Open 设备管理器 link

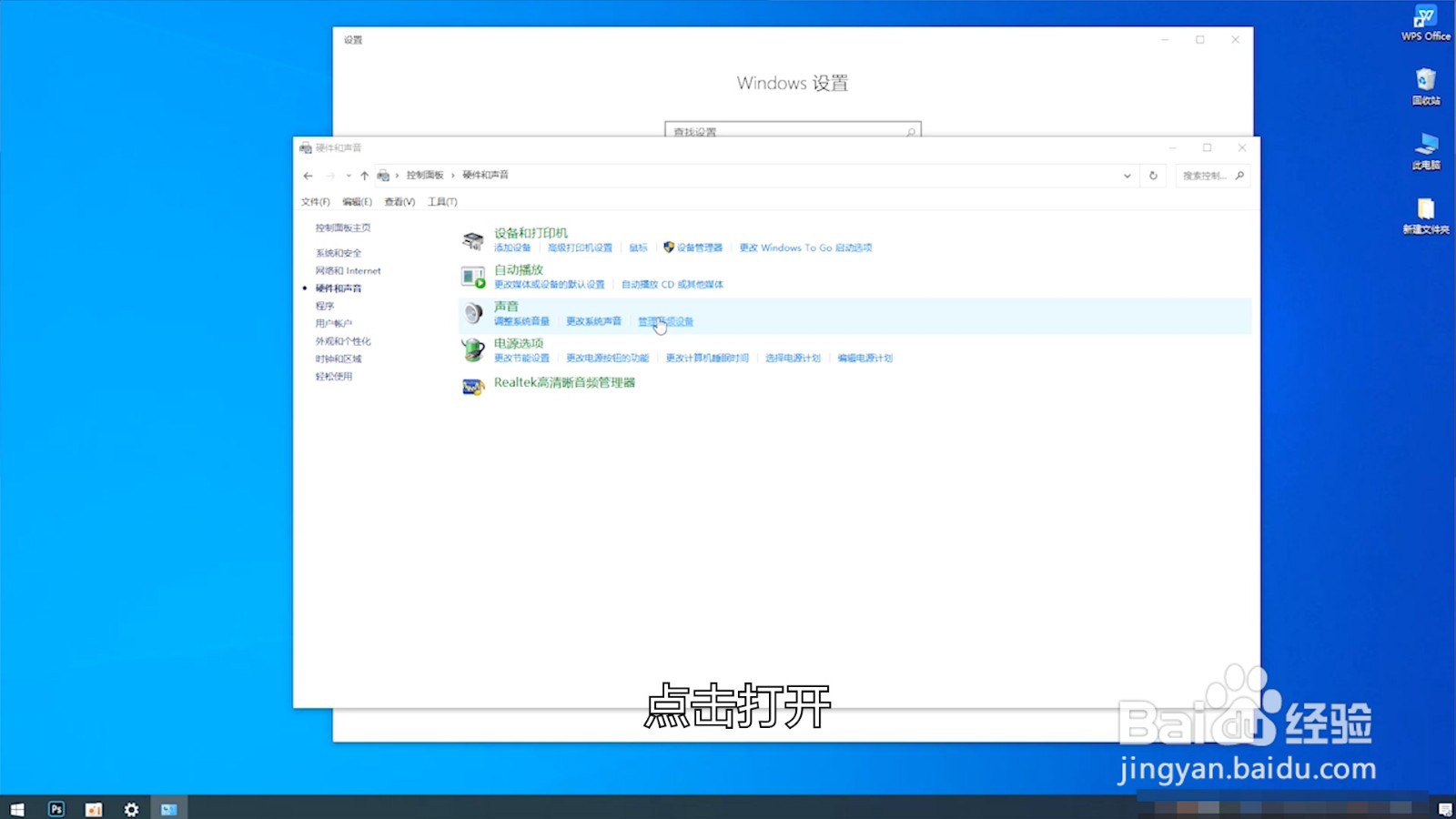coord(699,248)
